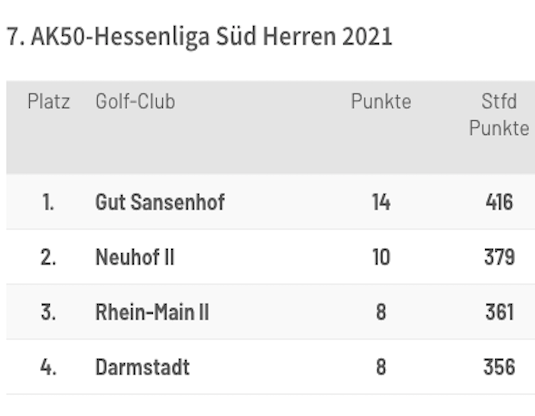This screenshot has width=535, height=416.
Task: Click the Punkte column header
Action: click(x=381, y=101)
